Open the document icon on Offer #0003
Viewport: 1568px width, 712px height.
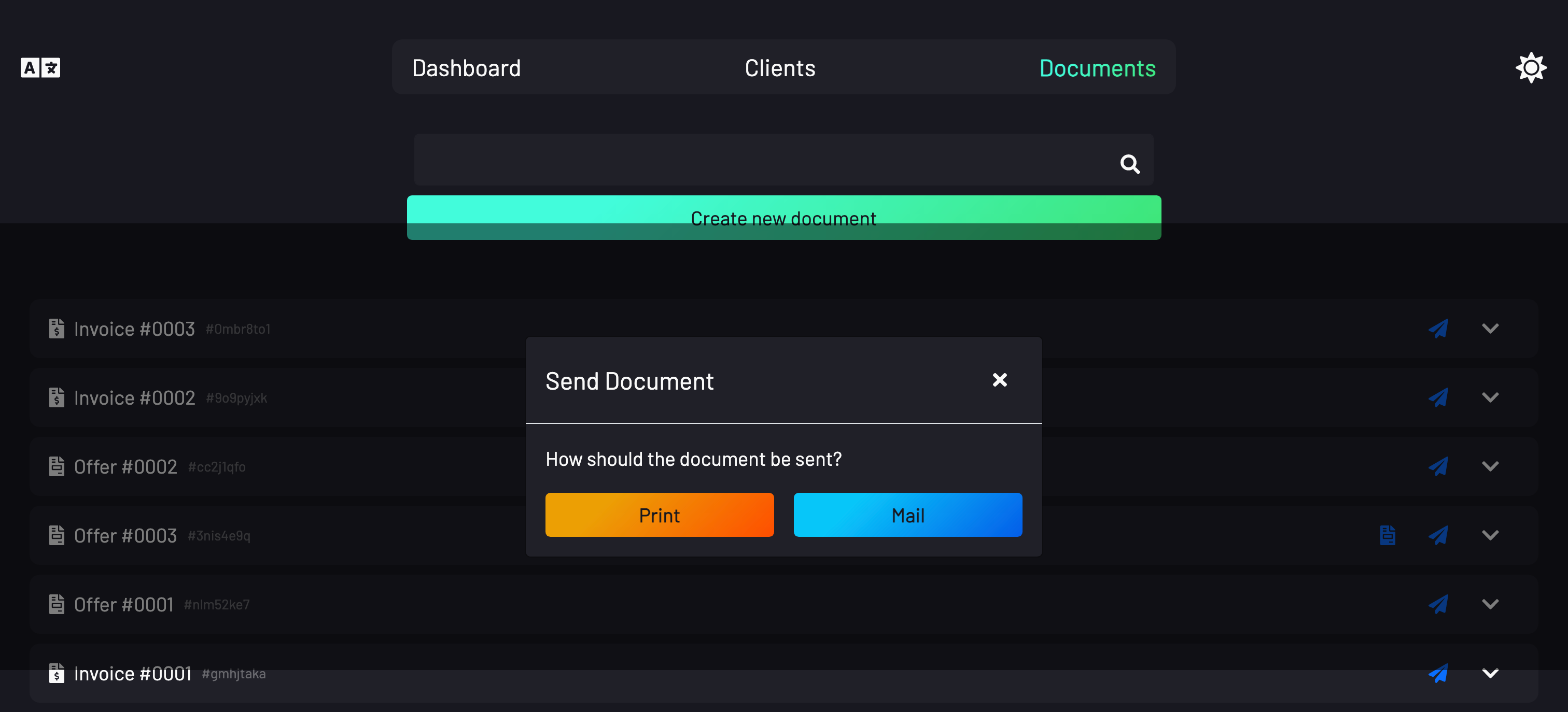(1387, 535)
